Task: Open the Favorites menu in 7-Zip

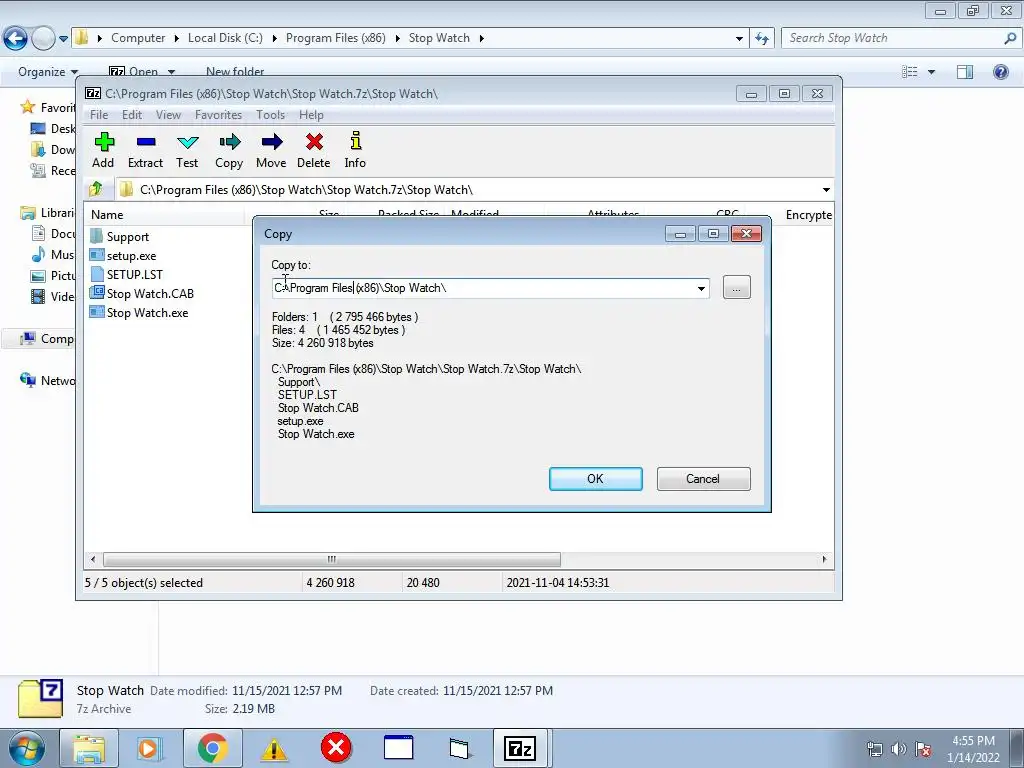Action: tap(219, 115)
